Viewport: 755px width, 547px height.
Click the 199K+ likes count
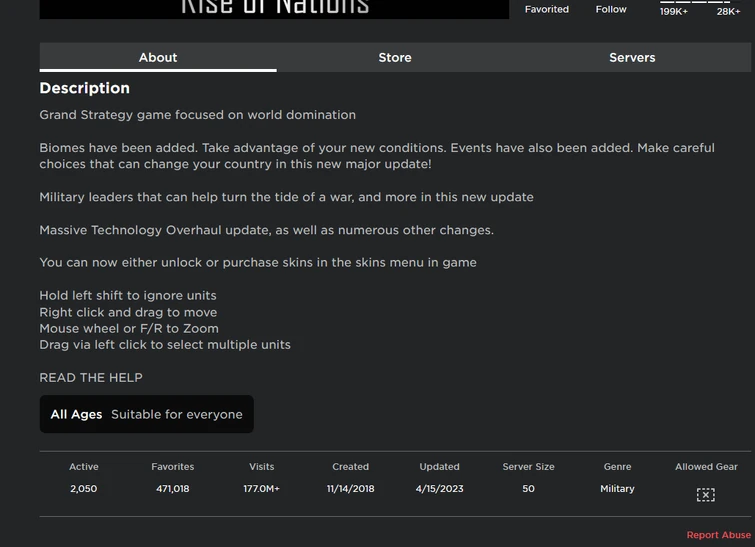(674, 11)
